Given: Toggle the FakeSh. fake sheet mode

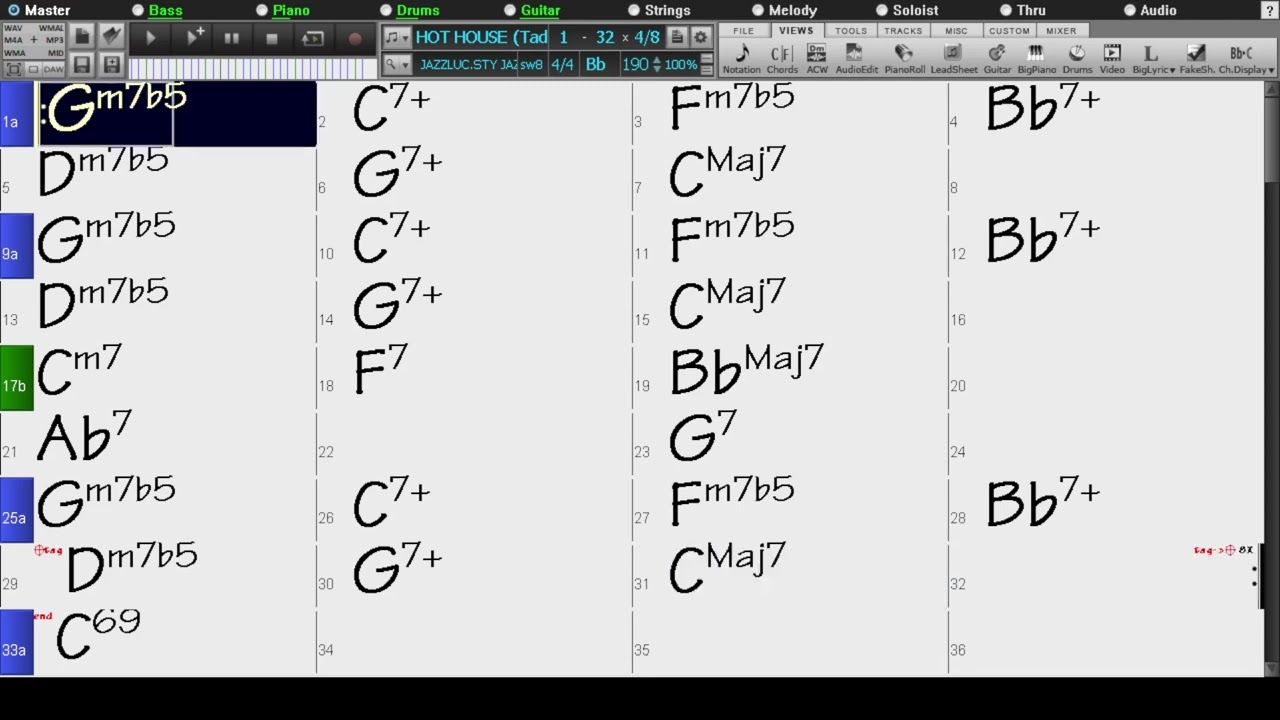Looking at the screenshot, I should point(1196,58).
